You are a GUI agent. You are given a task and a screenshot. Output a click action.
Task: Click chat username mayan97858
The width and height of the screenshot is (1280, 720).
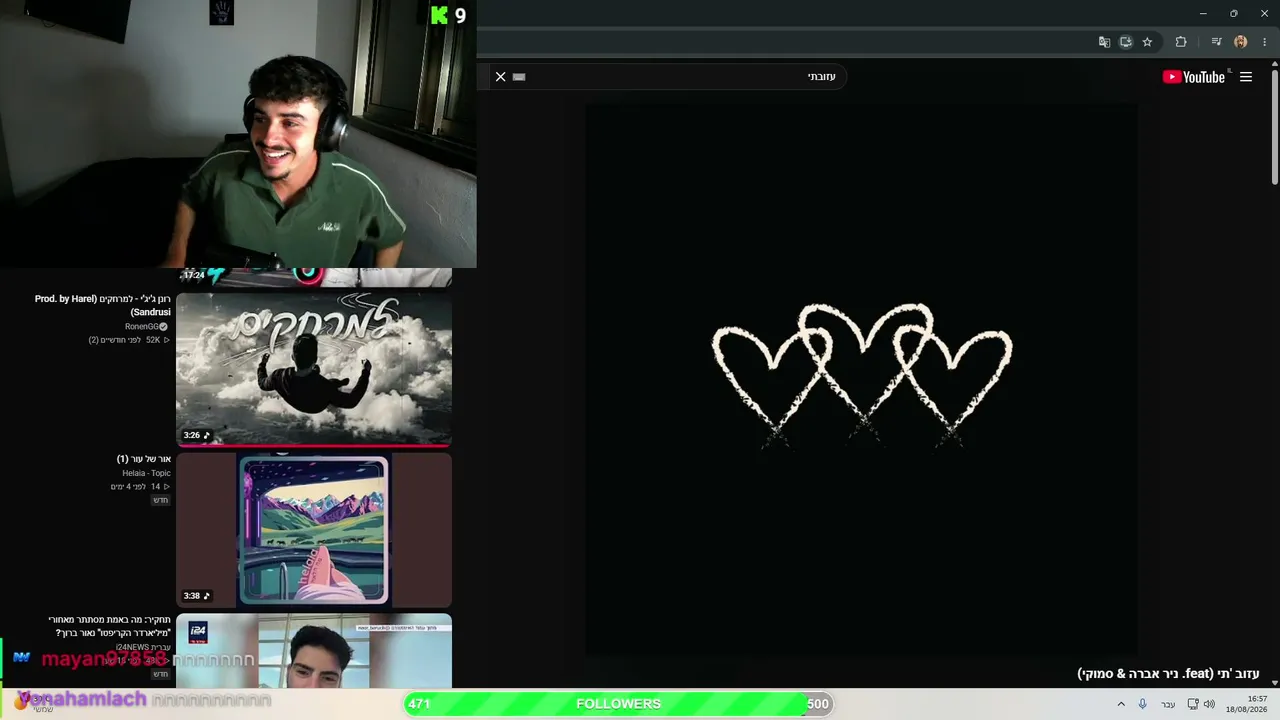[x=105, y=659]
